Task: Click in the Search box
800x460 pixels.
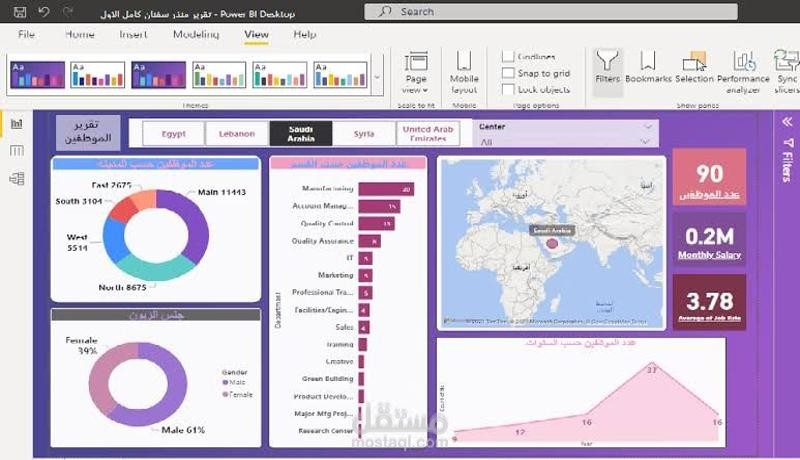Action: click(551, 11)
